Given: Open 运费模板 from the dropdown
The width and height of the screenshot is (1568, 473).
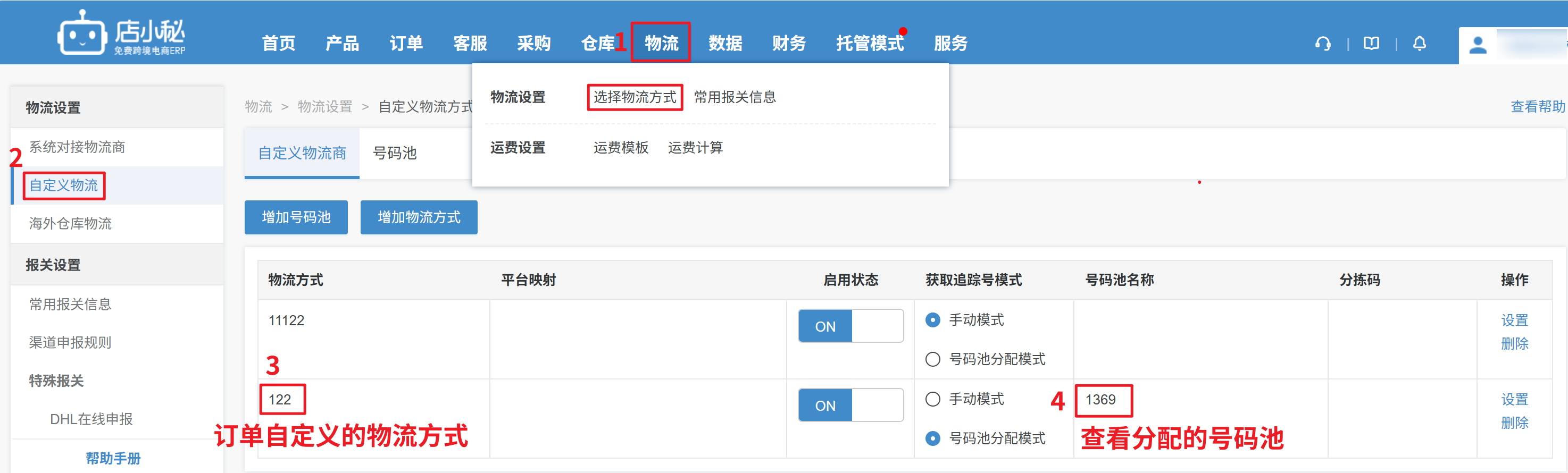Looking at the screenshot, I should pyautogui.click(x=620, y=148).
